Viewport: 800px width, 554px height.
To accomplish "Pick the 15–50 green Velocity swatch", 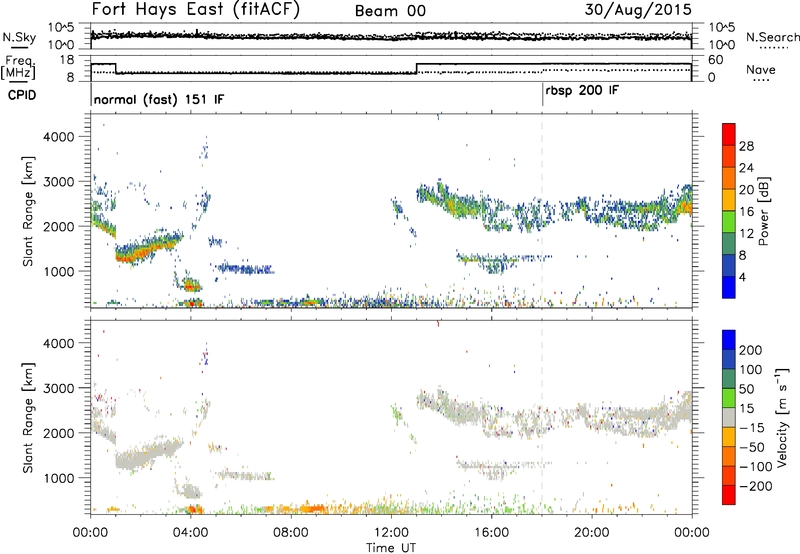I will coord(729,398).
